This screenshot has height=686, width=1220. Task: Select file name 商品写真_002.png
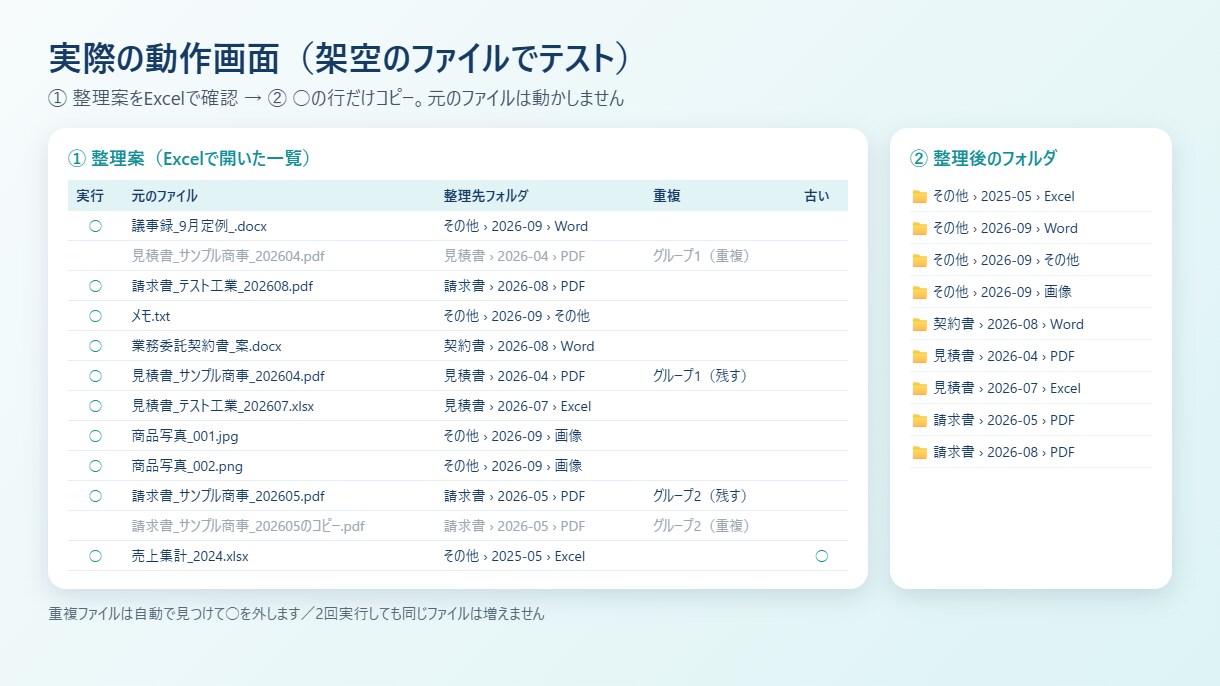pos(187,466)
